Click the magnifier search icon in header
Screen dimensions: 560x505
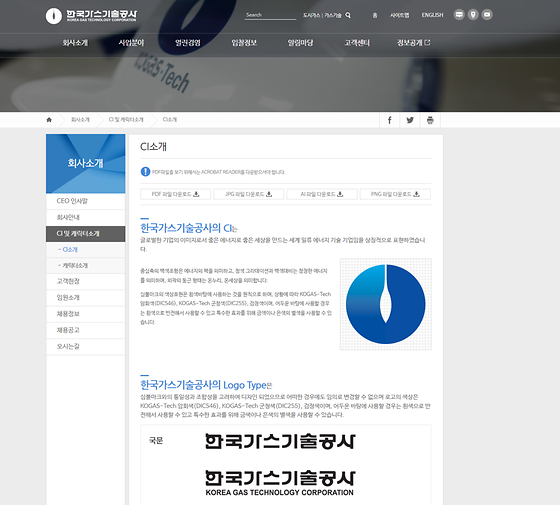[x=348, y=15]
